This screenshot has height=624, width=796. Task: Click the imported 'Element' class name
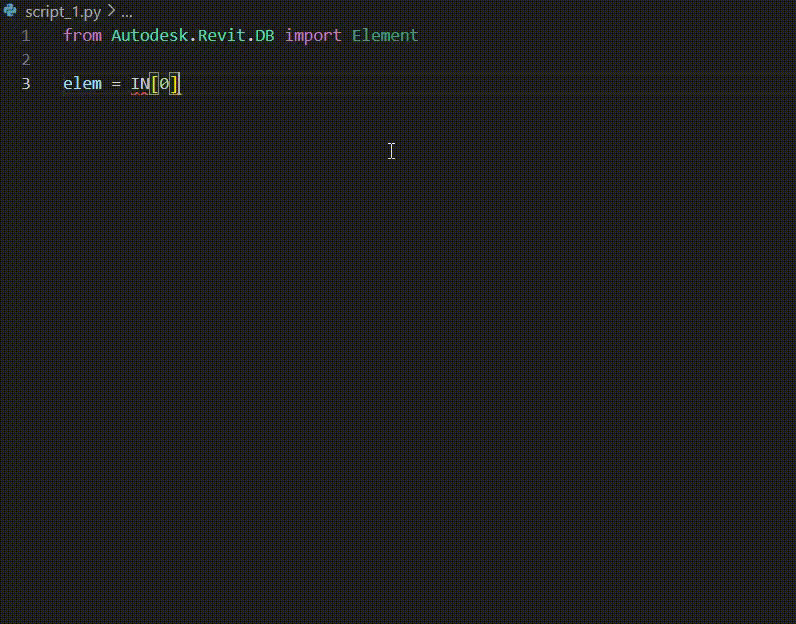(x=385, y=36)
